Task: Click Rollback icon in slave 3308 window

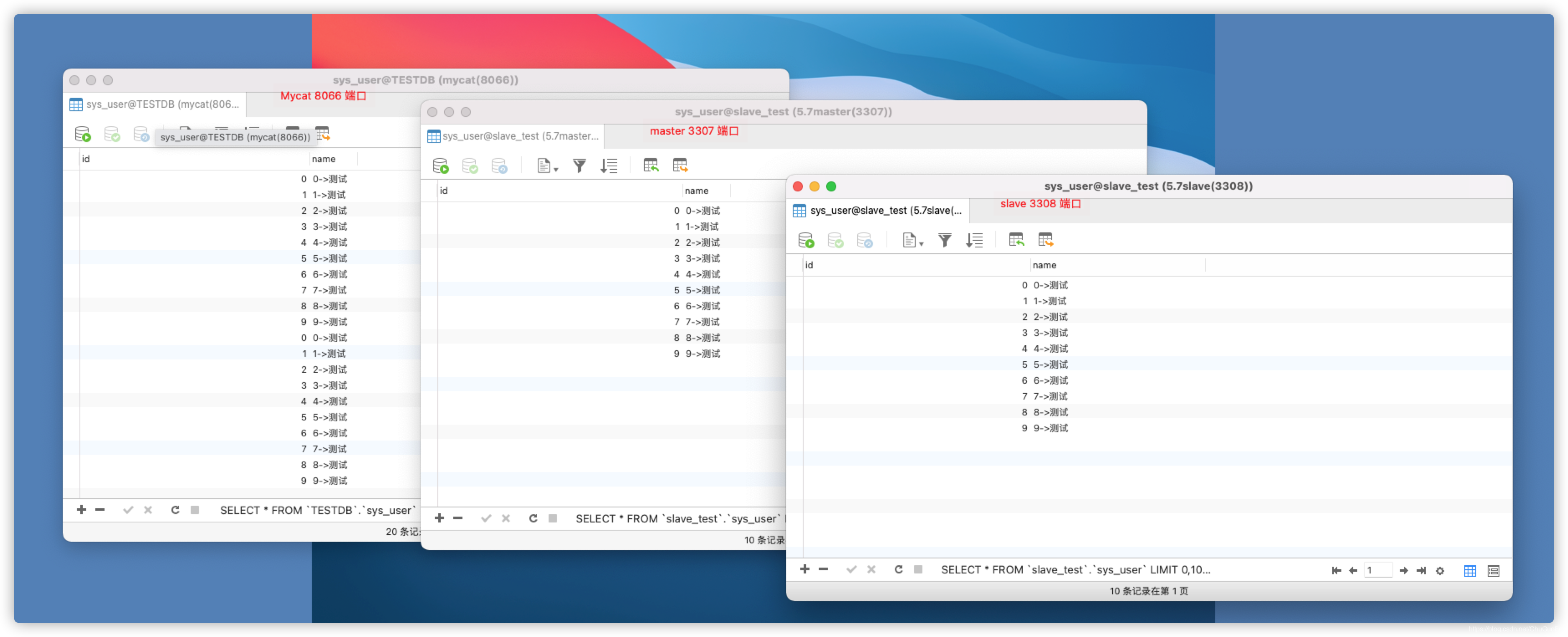Action: click(864, 240)
